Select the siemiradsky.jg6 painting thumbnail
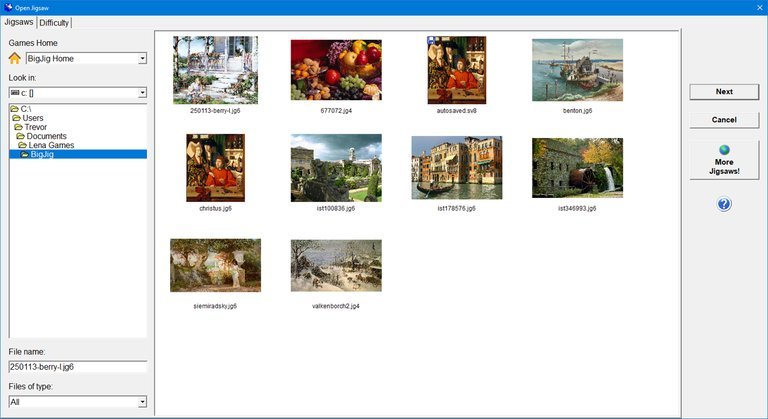This screenshot has width=768, height=419. pyautogui.click(x=215, y=265)
